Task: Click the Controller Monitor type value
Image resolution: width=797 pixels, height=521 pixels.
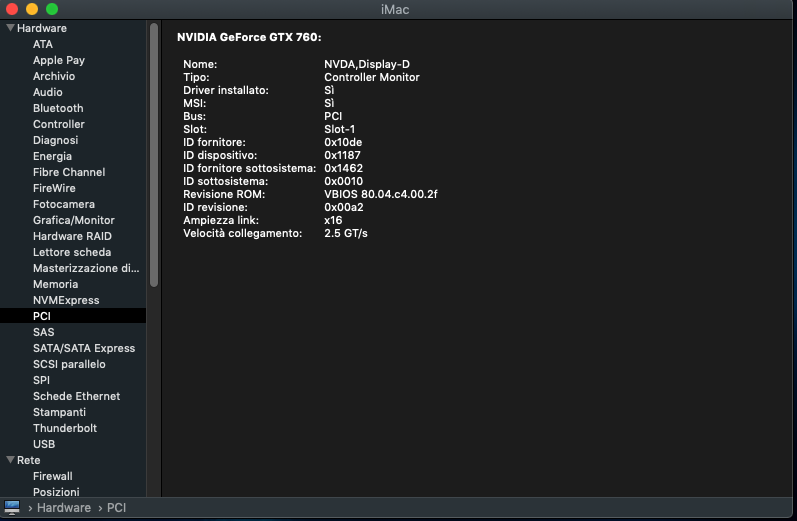Action: pyautogui.click(x=372, y=77)
